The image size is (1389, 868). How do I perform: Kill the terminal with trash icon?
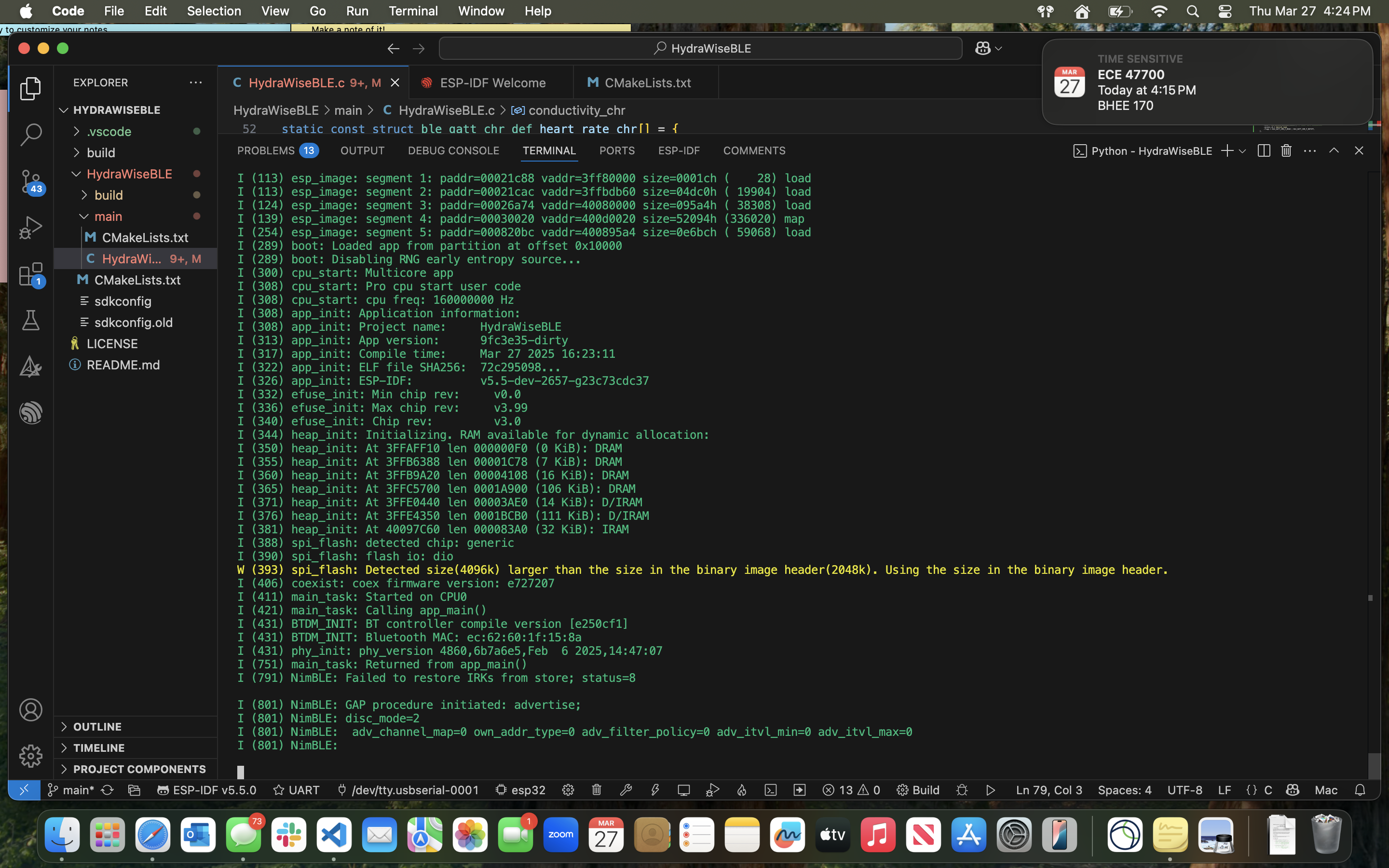click(x=1286, y=150)
